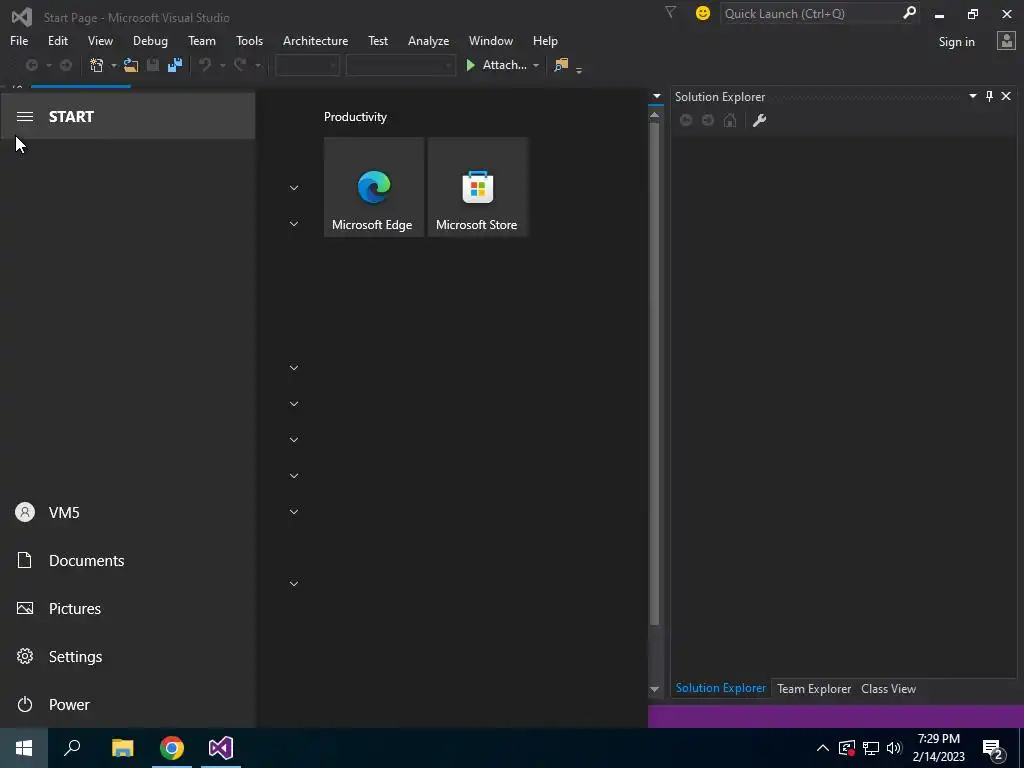
Task: Expand the Redo history dropdown arrow
Action: [258, 65]
